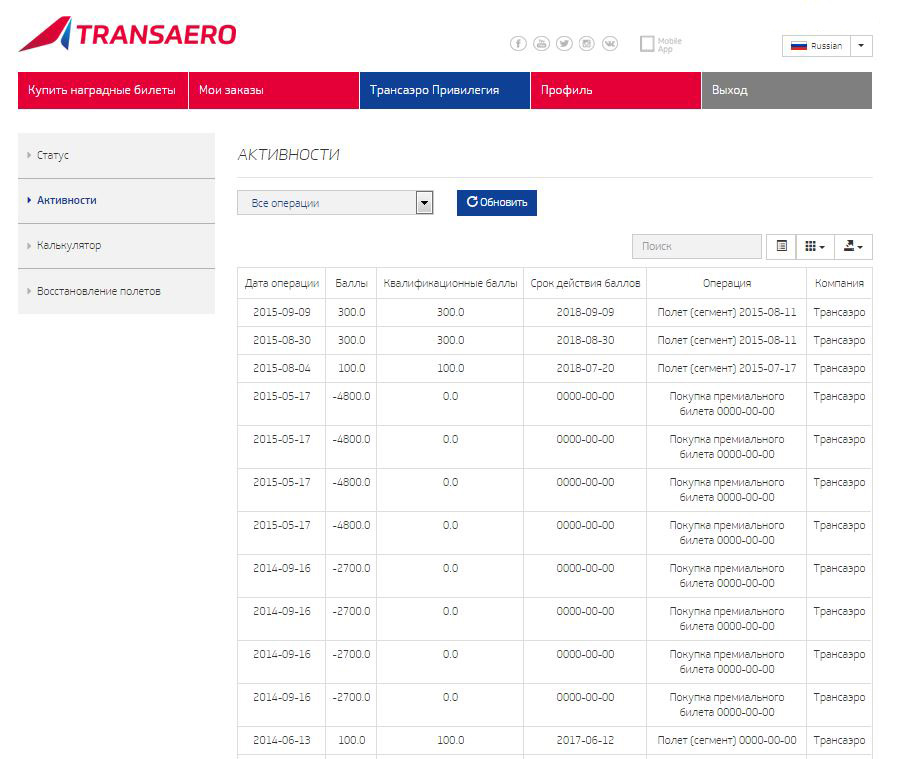Toggle the table card view icon
The height and width of the screenshot is (759, 899).
781,247
